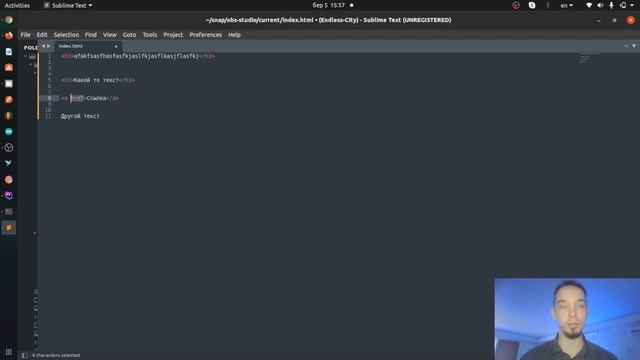Open the View menu
This screenshot has width=640, height=360.
pyautogui.click(x=110, y=35)
